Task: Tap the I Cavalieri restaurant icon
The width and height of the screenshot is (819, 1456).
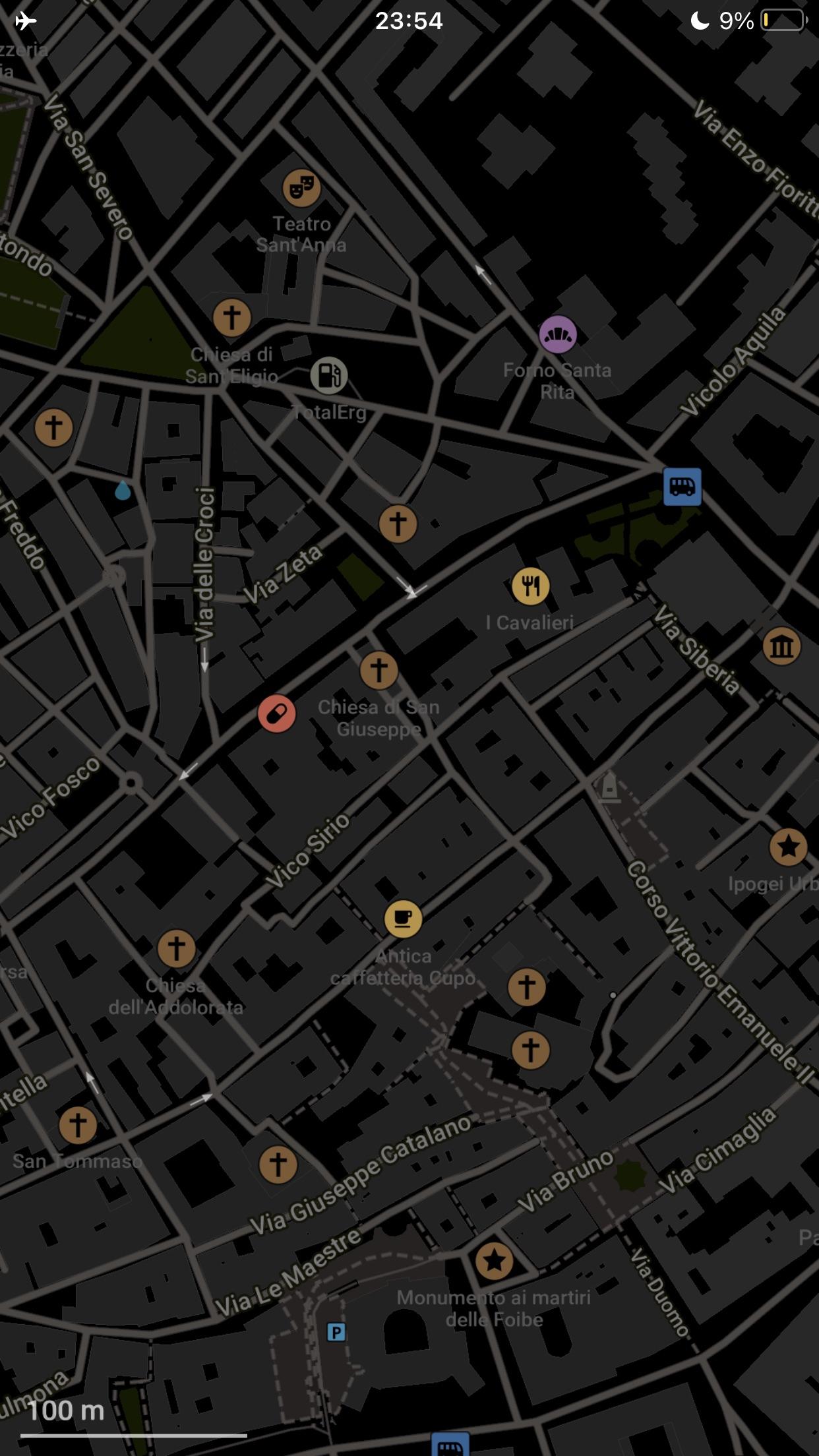Action: [x=530, y=586]
